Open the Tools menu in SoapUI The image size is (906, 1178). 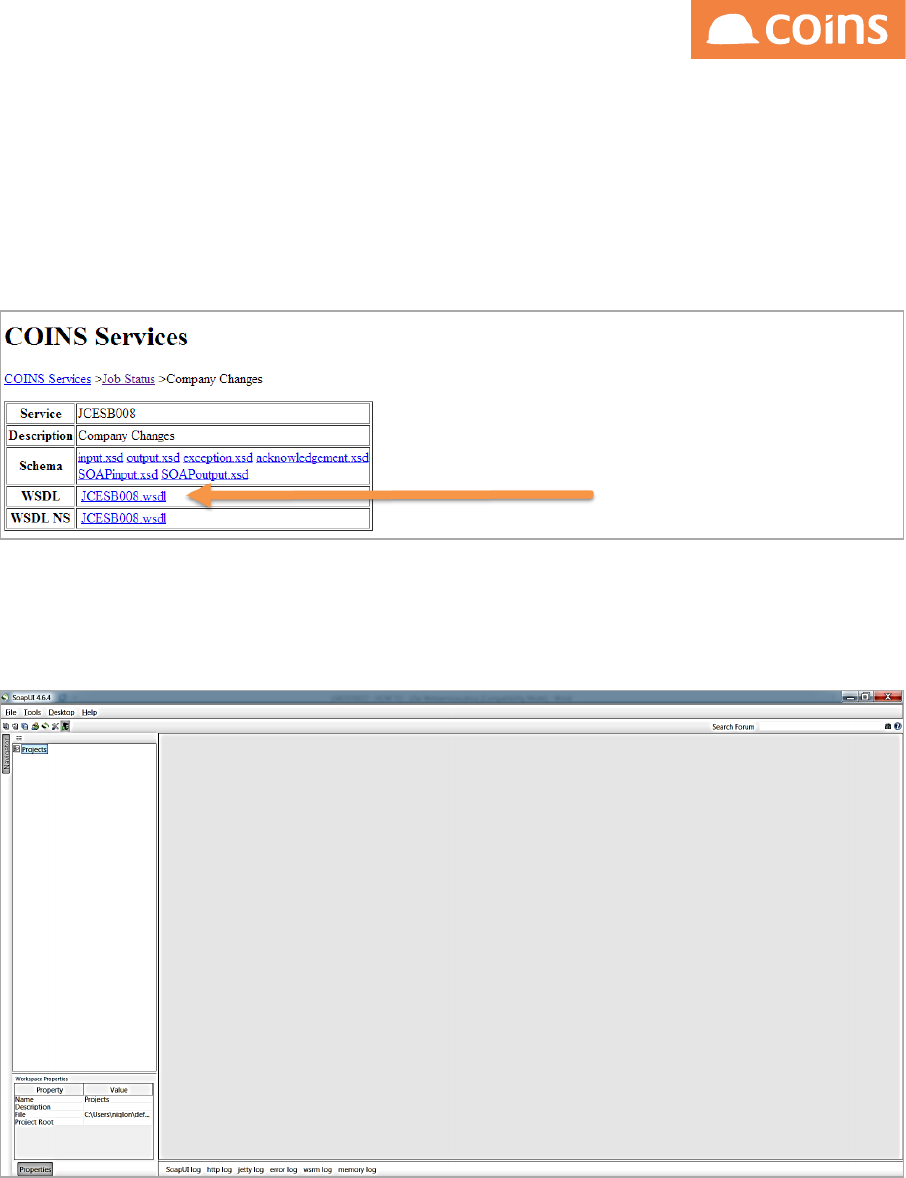(32, 712)
